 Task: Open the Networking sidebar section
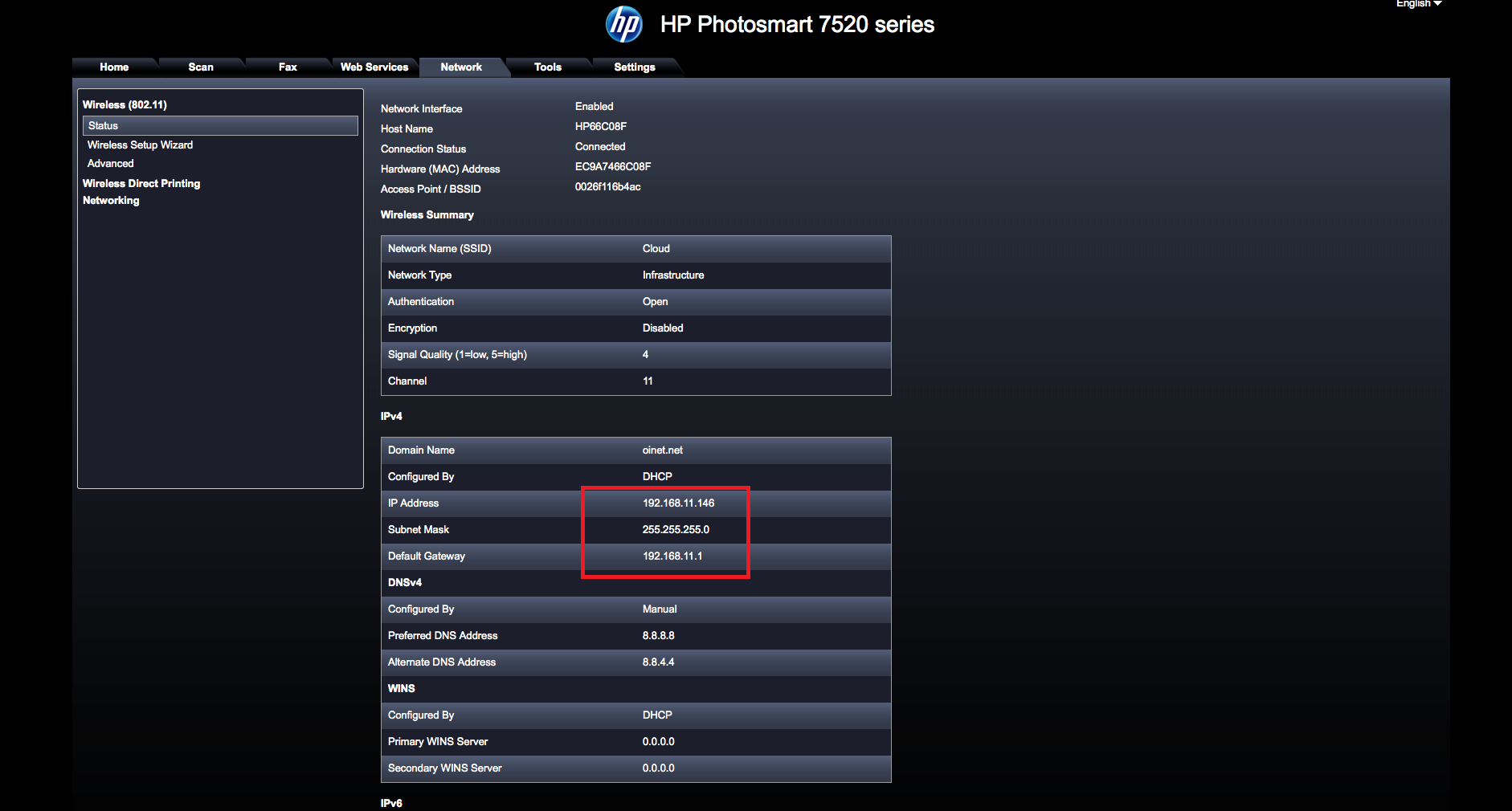pos(111,201)
